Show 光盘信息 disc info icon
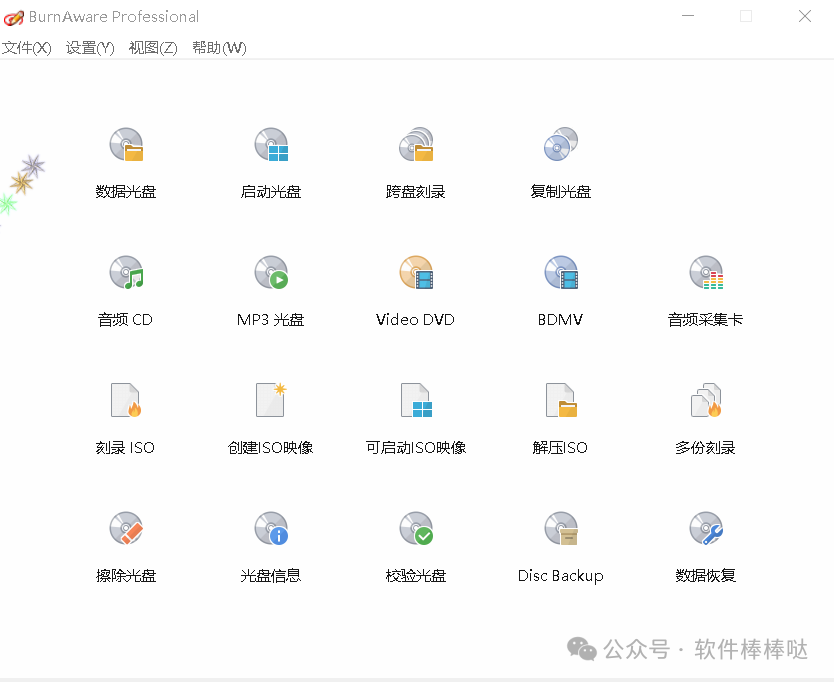This screenshot has height=682, width=834. pos(271,528)
